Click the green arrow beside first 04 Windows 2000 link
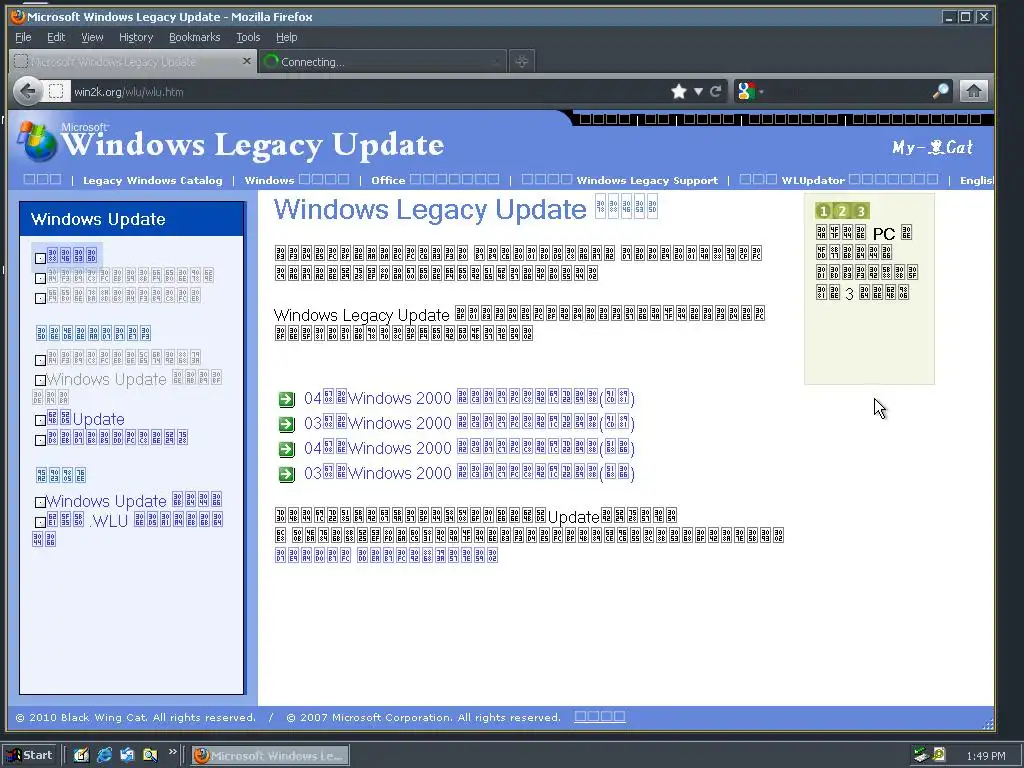 click(x=287, y=399)
